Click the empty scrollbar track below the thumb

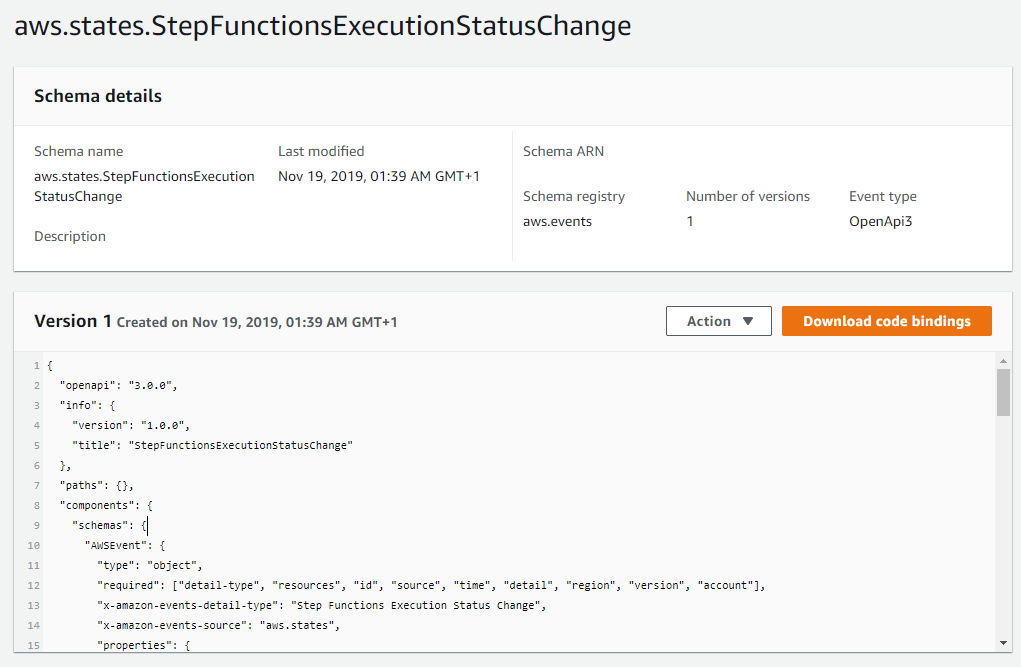coord(1003,530)
